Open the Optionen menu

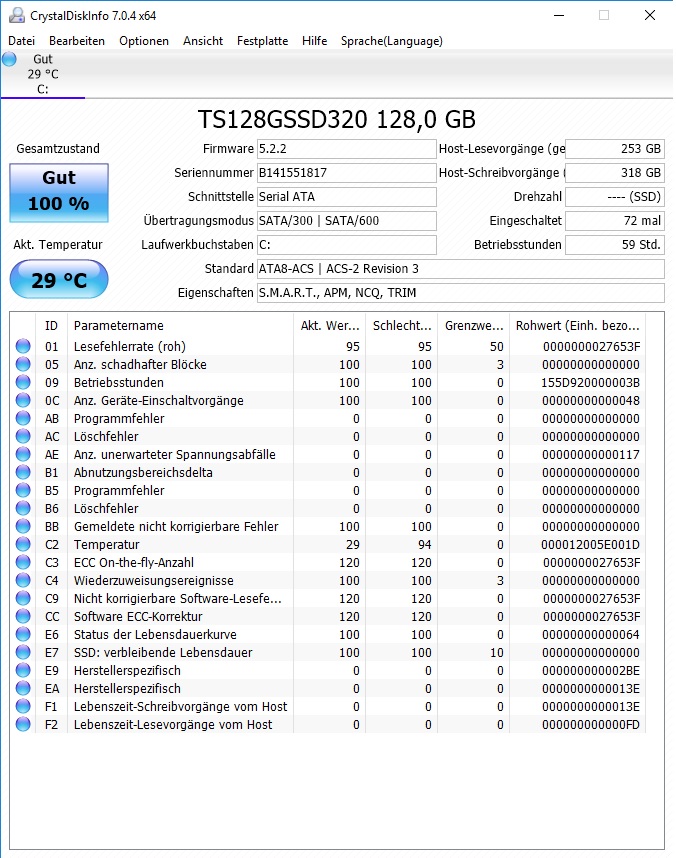pos(144,41)
